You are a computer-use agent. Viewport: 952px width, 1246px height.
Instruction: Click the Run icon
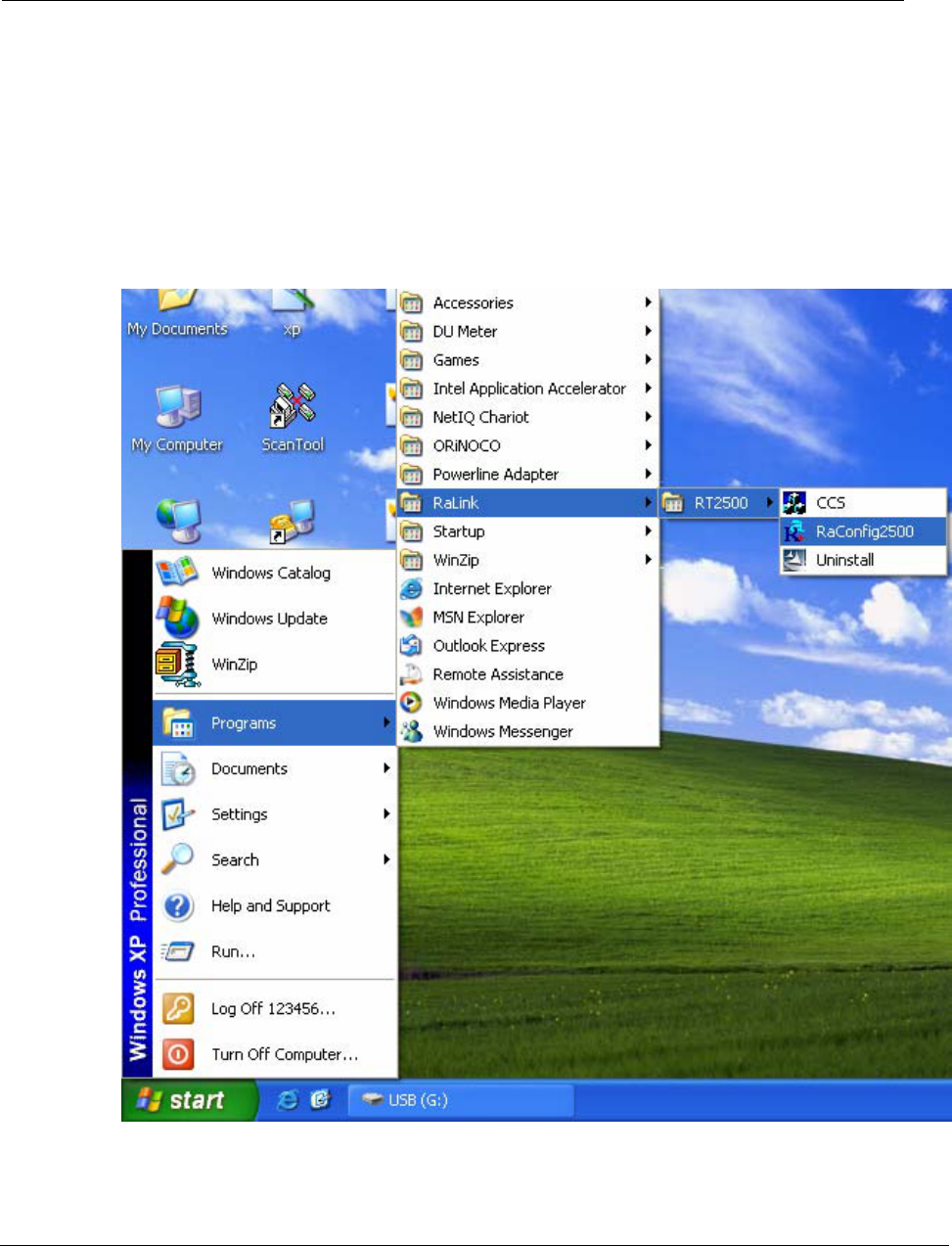coord(178,950)
